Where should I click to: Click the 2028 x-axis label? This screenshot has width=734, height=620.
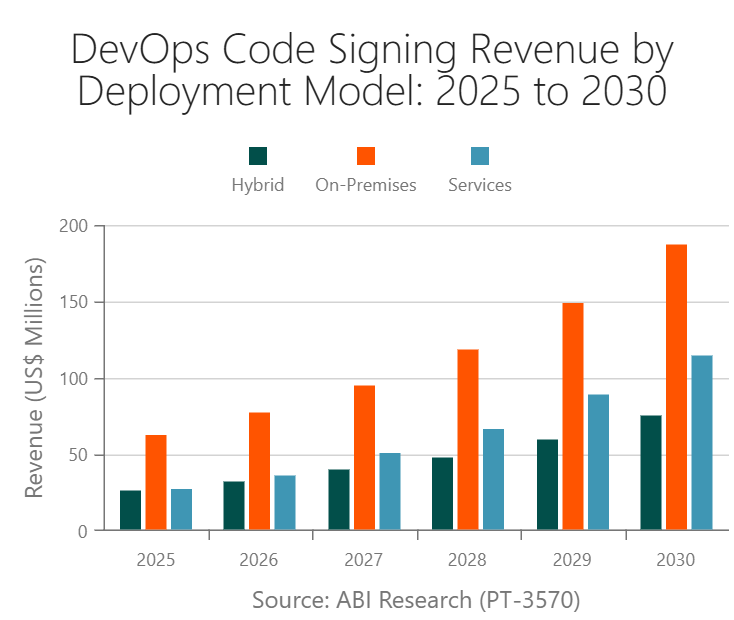(x=467, y=560)
